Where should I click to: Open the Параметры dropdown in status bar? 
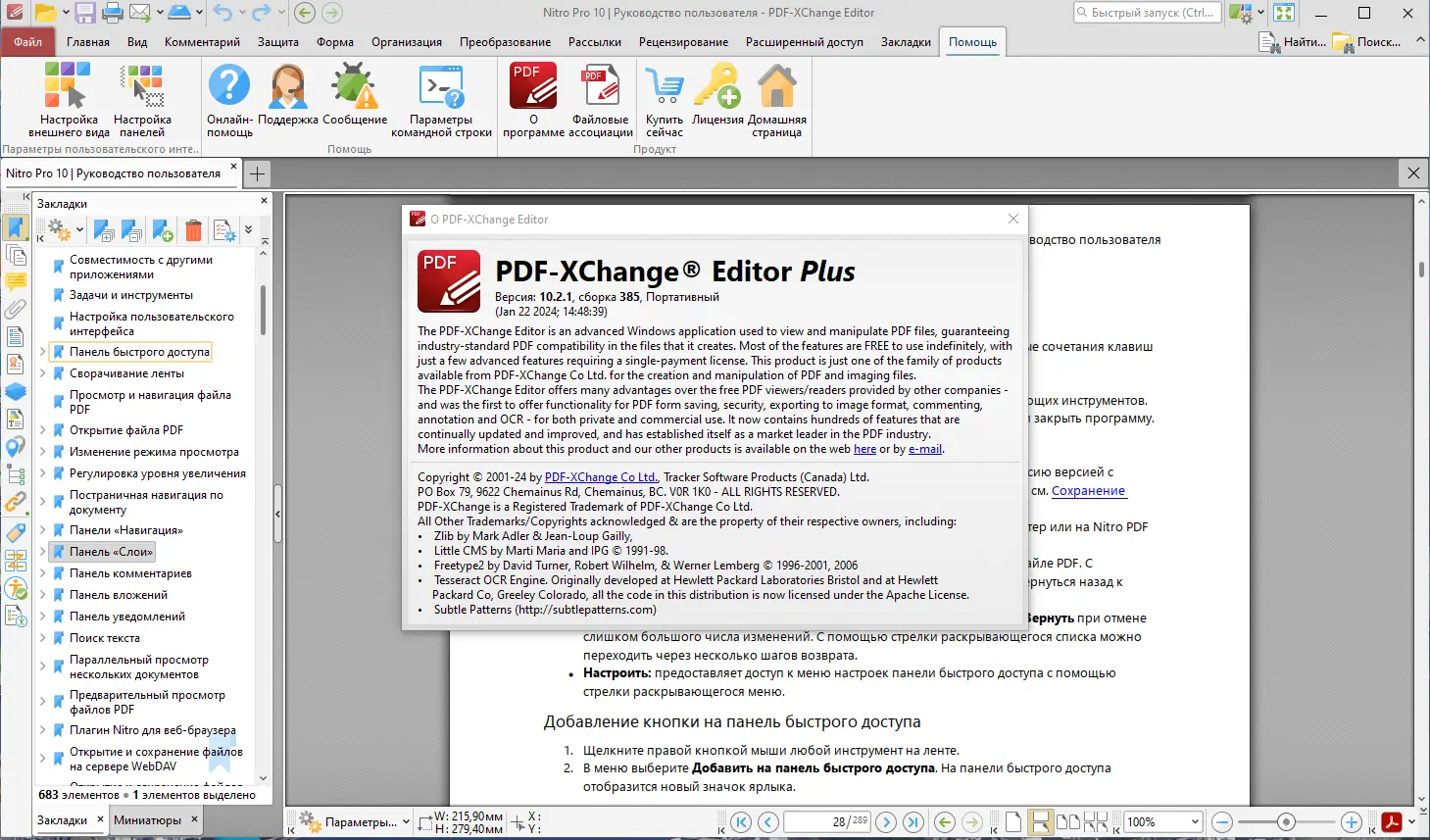click(354, 822)
